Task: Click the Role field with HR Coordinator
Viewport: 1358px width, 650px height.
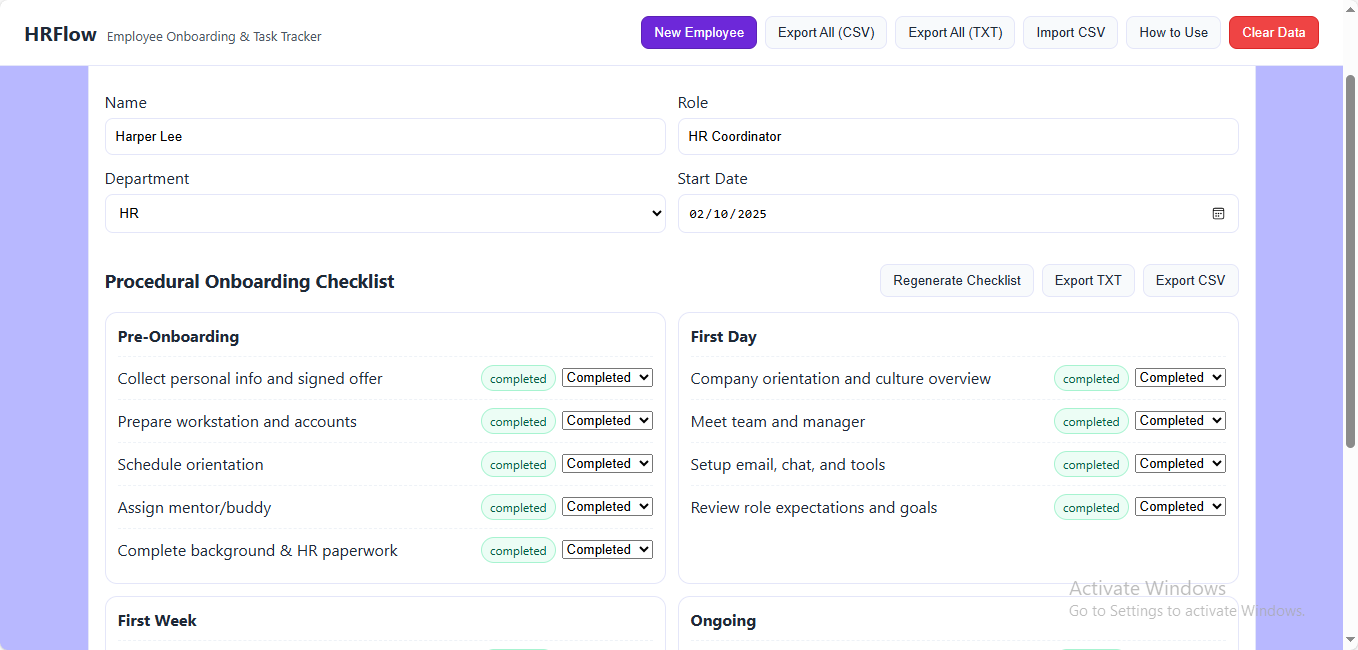Action: pos(958,137)
